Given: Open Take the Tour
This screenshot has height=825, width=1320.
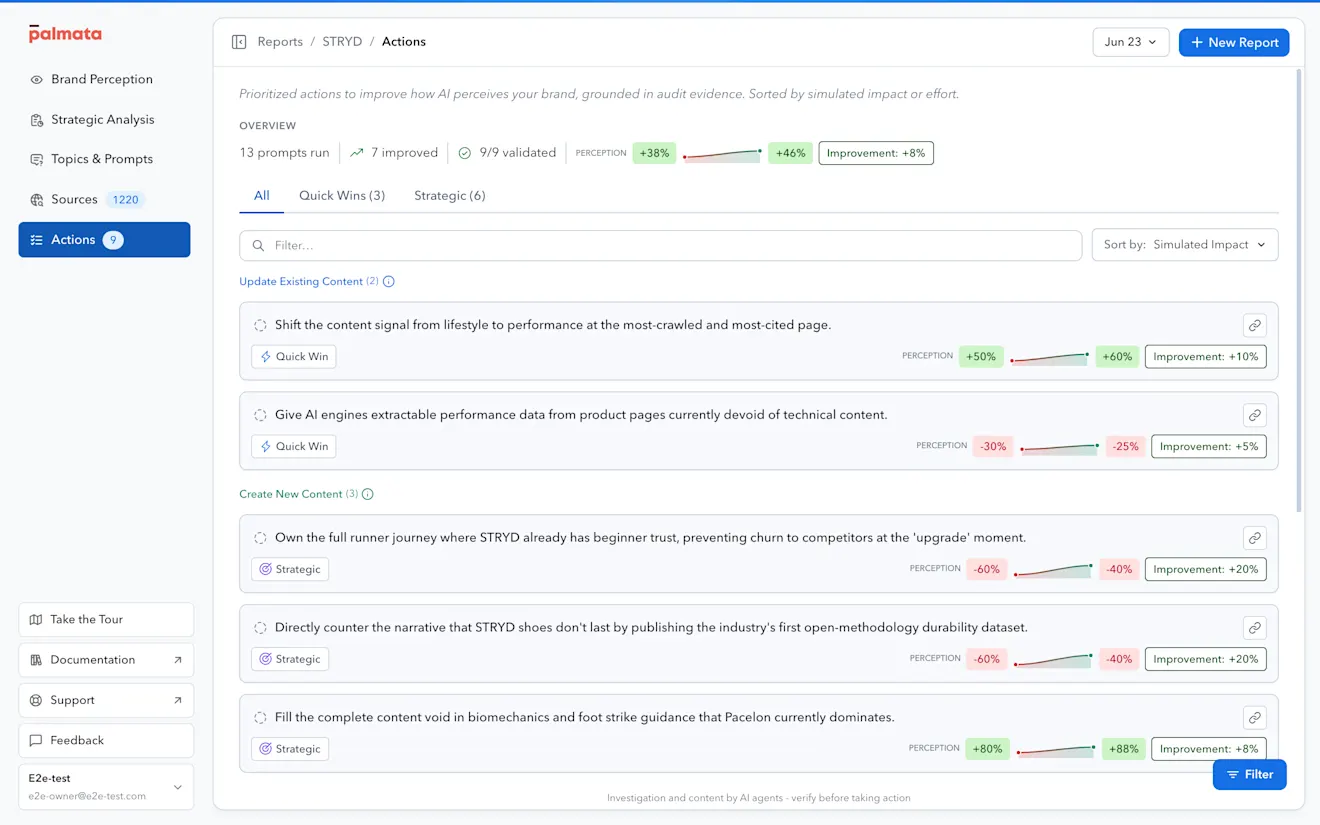Looking at the screenshot, I should pos(106,620).
